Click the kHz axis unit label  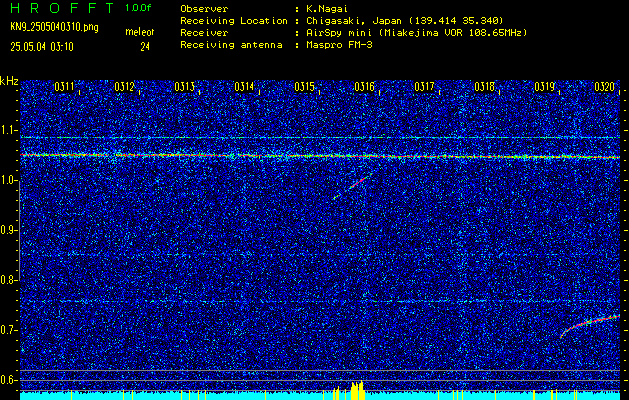pyautogui.click(x=9, y=81)
